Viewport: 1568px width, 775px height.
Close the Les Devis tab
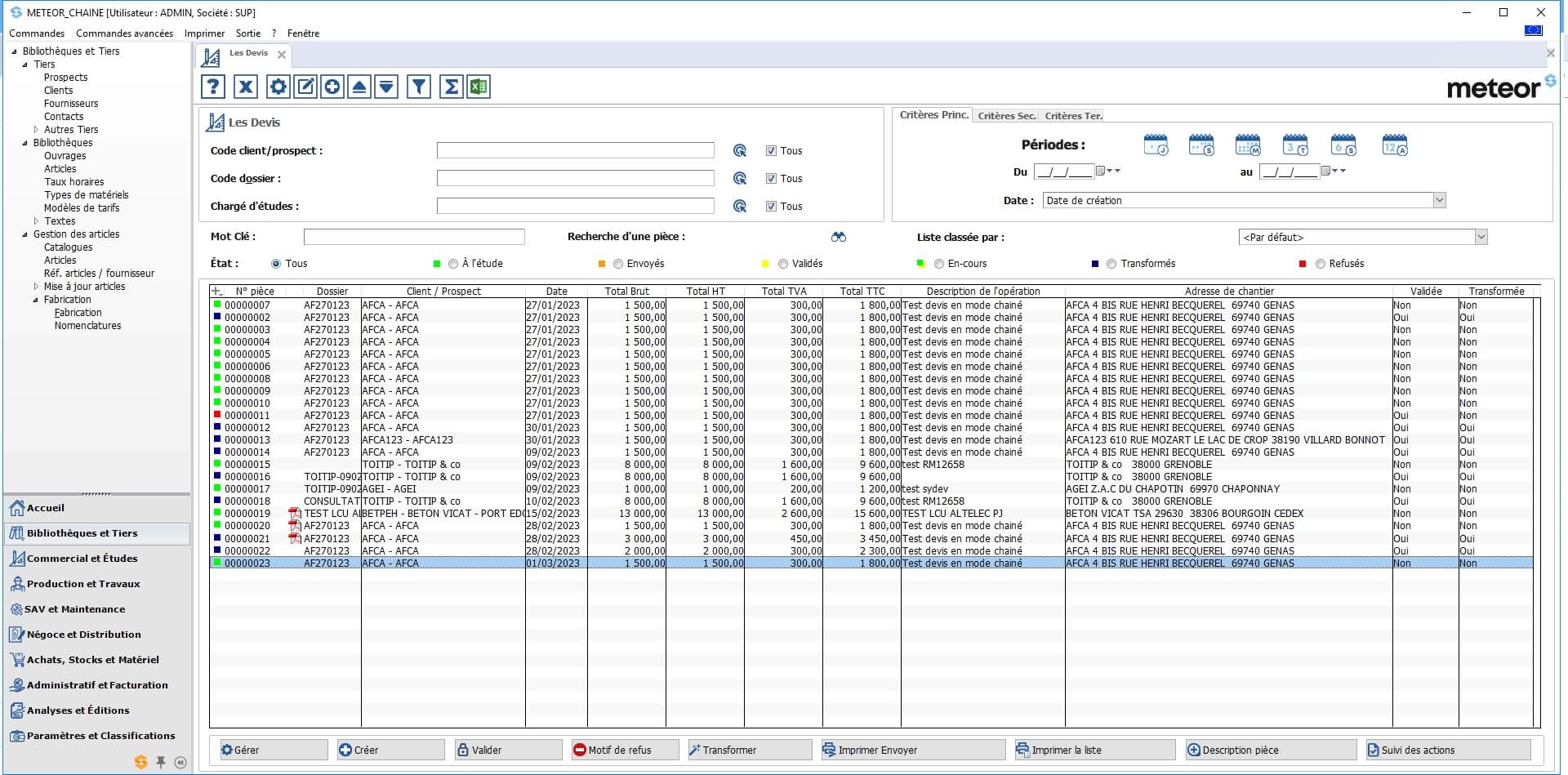(x=282, y=55)
